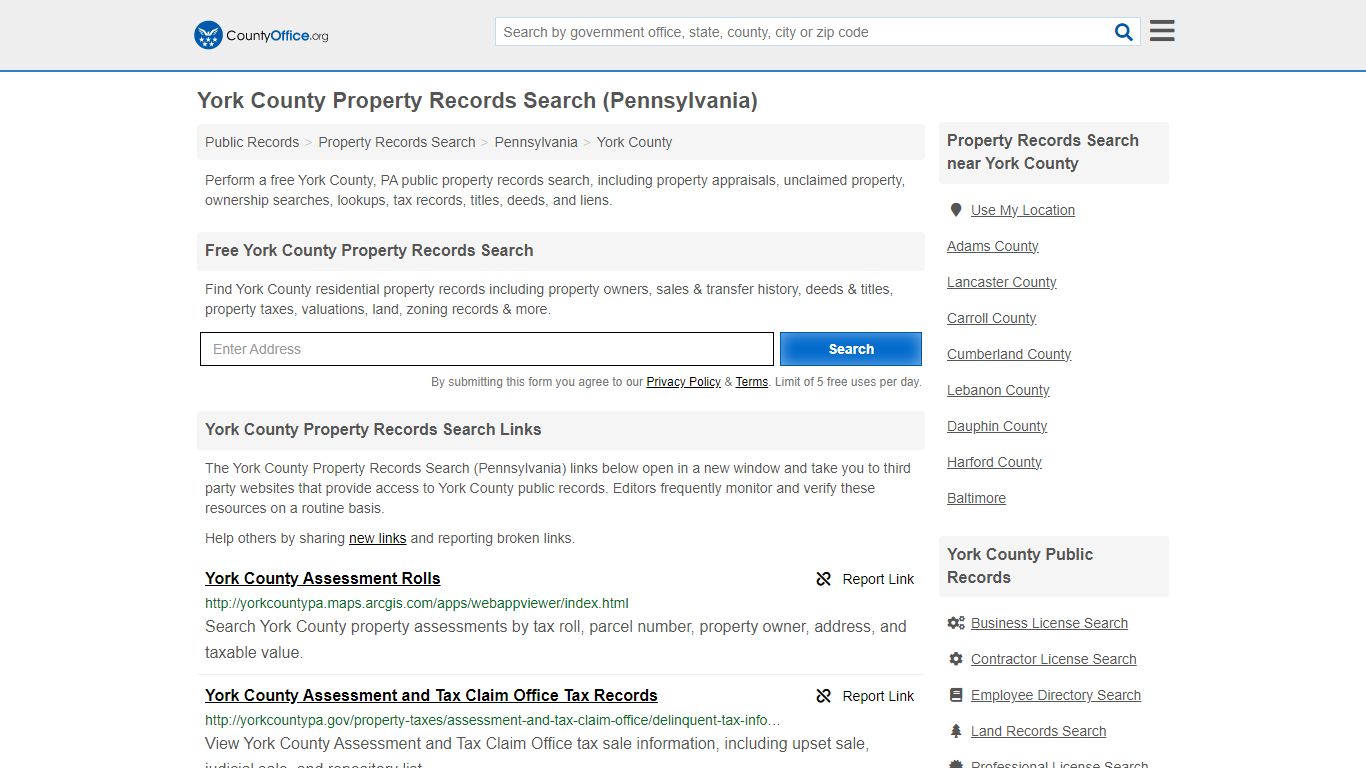The width and height of the screenshot is (1366, 768).
Task: Open Assessment and Tax Claim Office Tax Records
Action: 431,695
